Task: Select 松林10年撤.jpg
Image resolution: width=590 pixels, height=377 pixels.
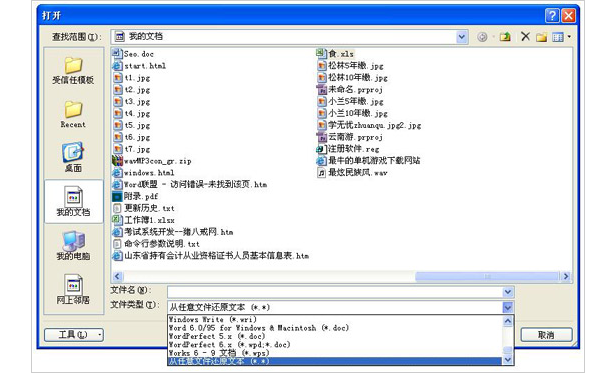Action: point(352,78)
